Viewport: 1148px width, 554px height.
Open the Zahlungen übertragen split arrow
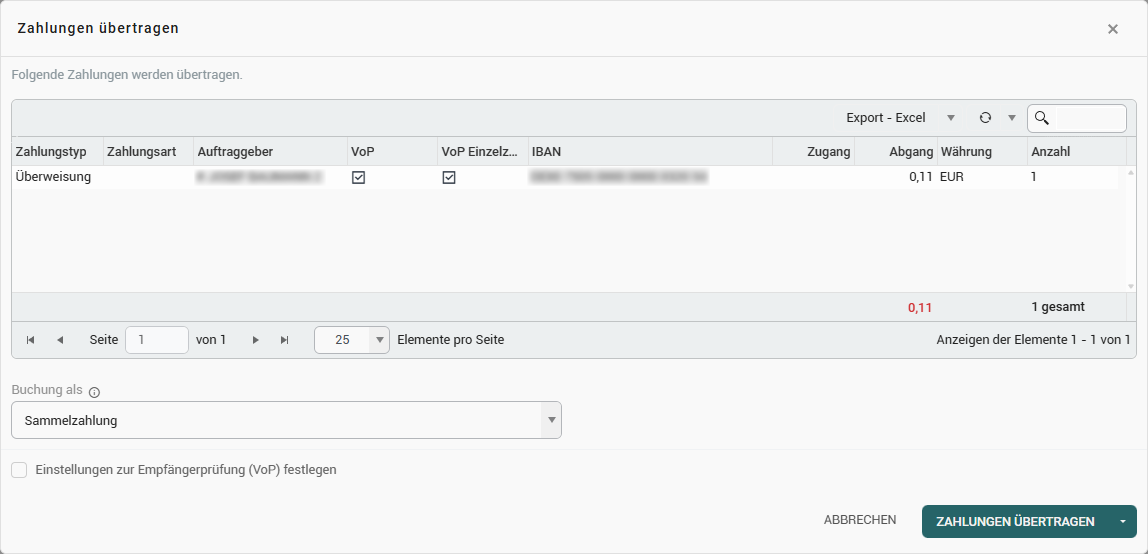pos(1123,522)
